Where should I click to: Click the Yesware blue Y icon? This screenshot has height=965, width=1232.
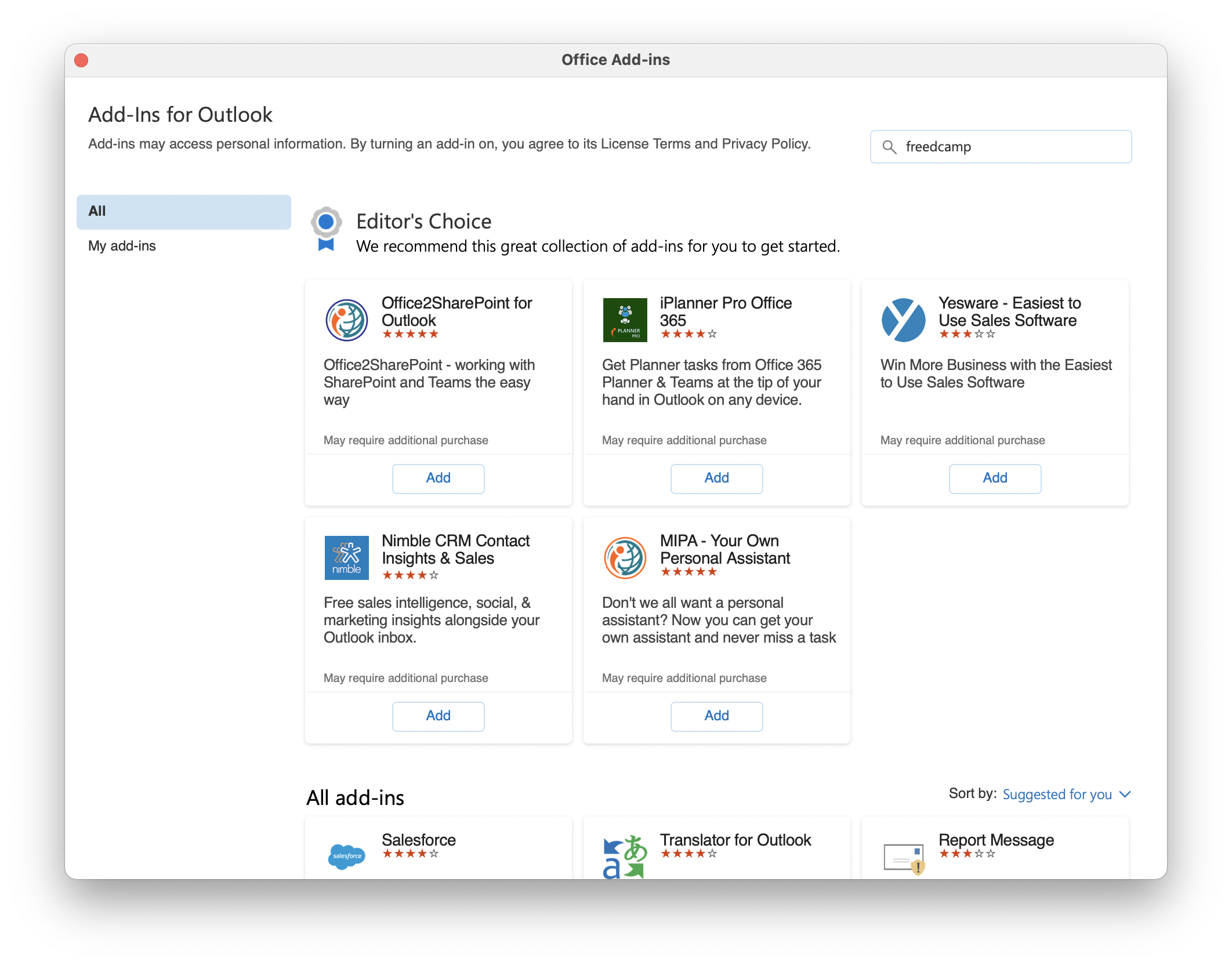903,320
